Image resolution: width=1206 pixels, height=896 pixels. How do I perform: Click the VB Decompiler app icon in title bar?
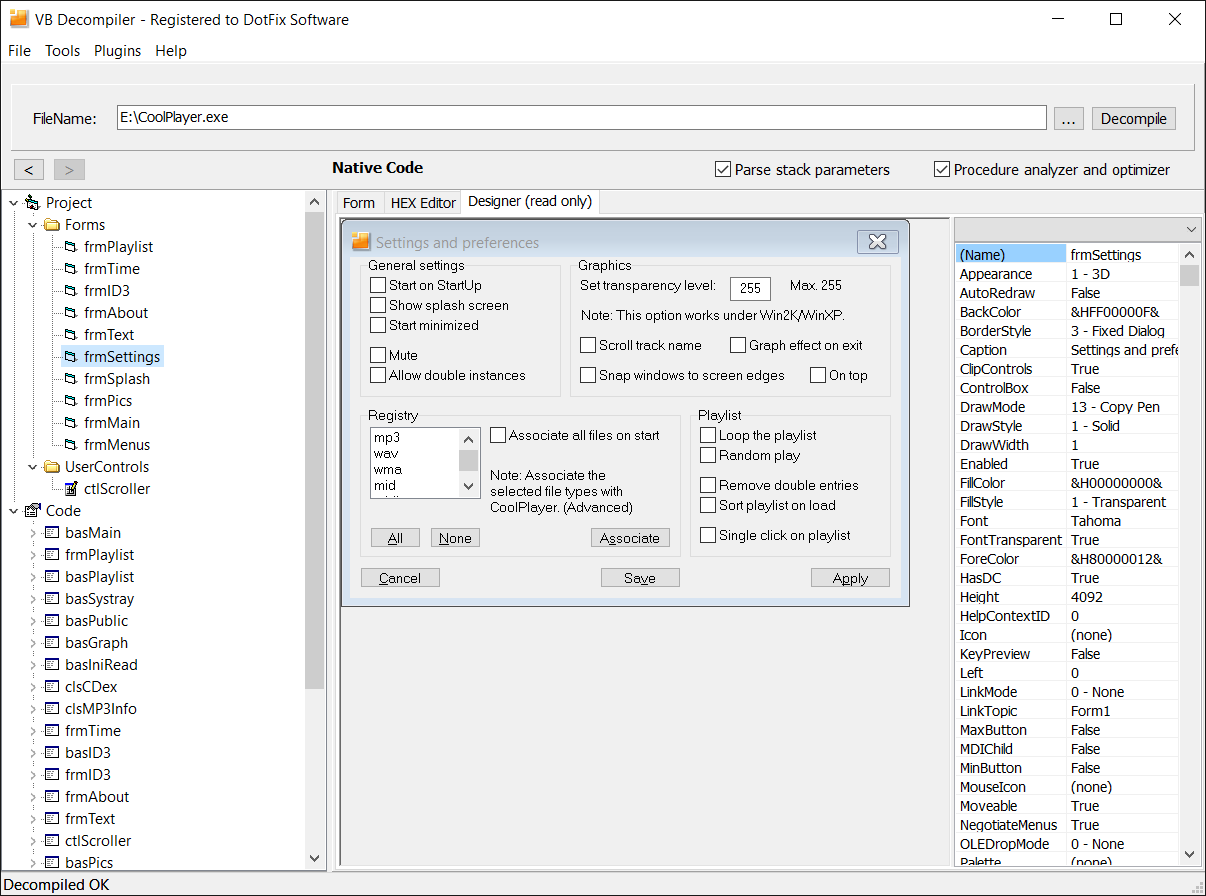click(18, 19)
